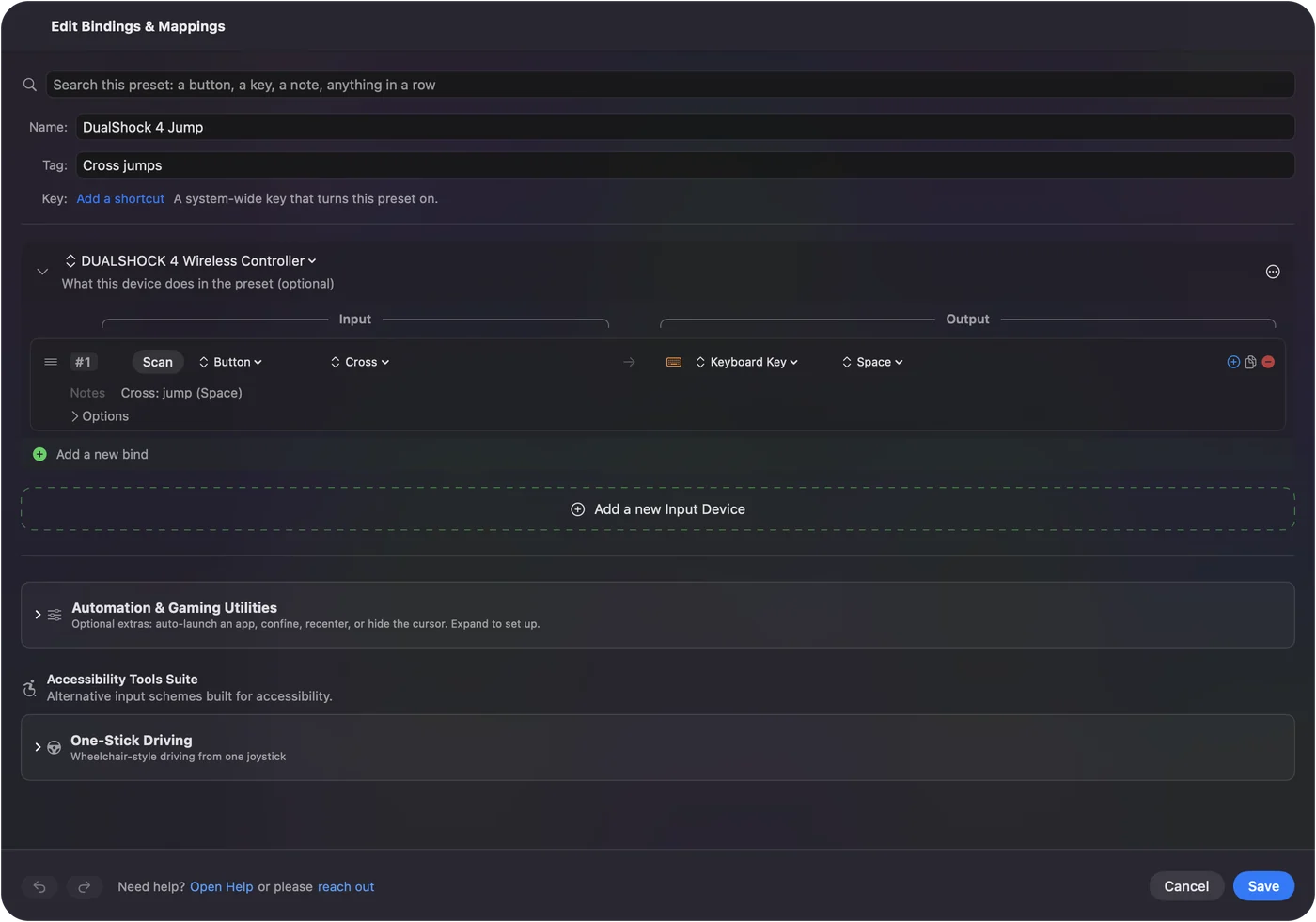Click the reach out link
1316x922 pixels.
(346, 886)
